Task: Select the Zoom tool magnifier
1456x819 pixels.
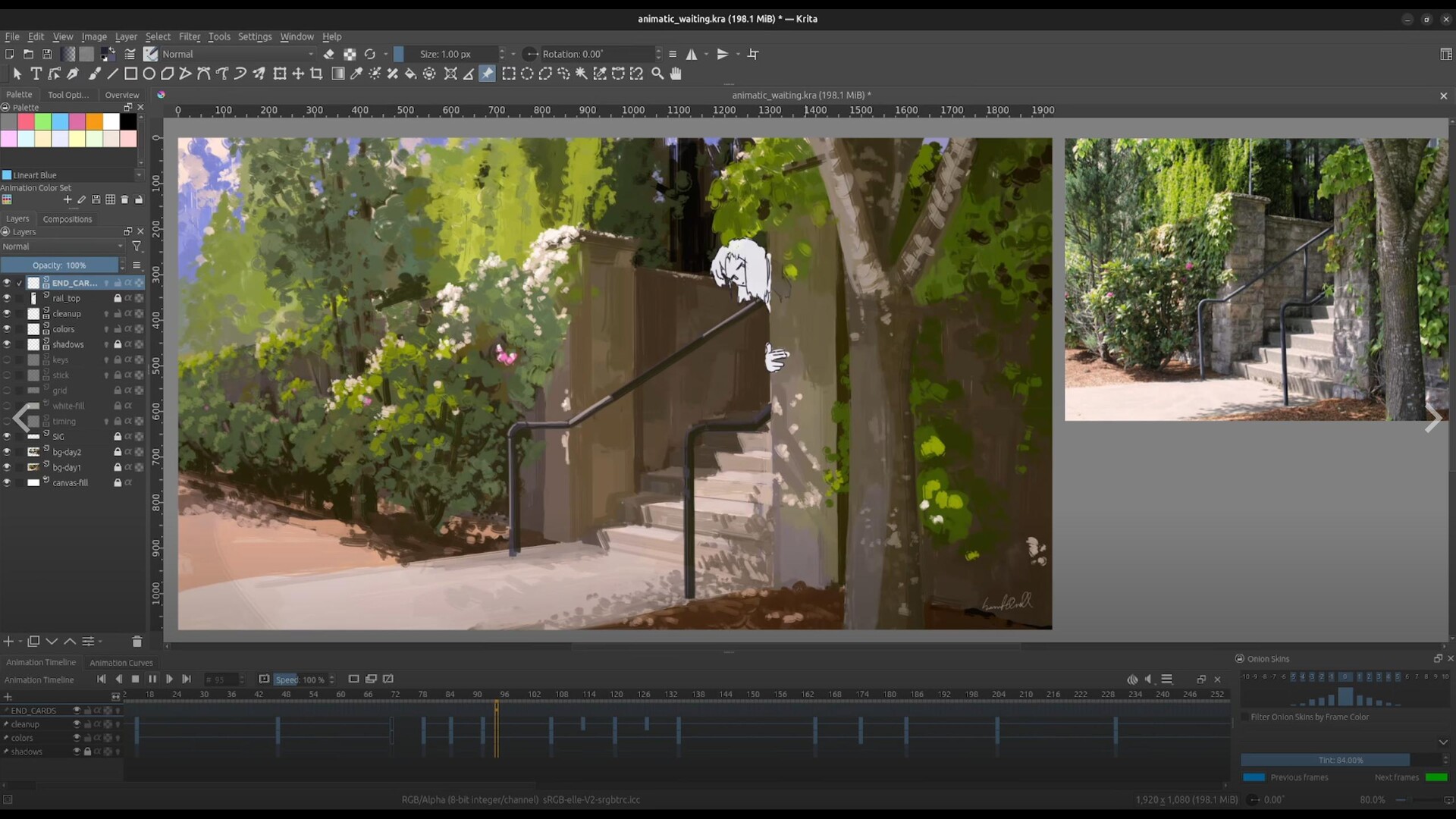Action: pyautogui.click(x=657, y=74)
